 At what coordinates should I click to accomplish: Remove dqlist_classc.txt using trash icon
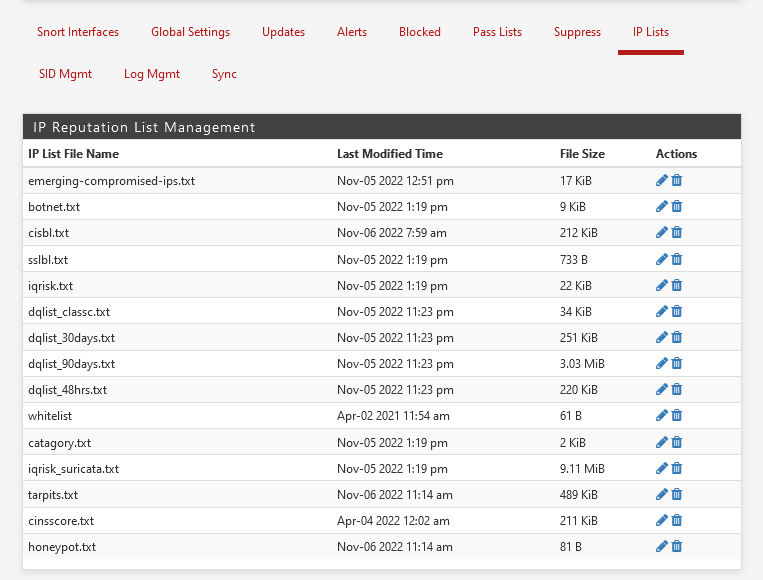point(676,311)
